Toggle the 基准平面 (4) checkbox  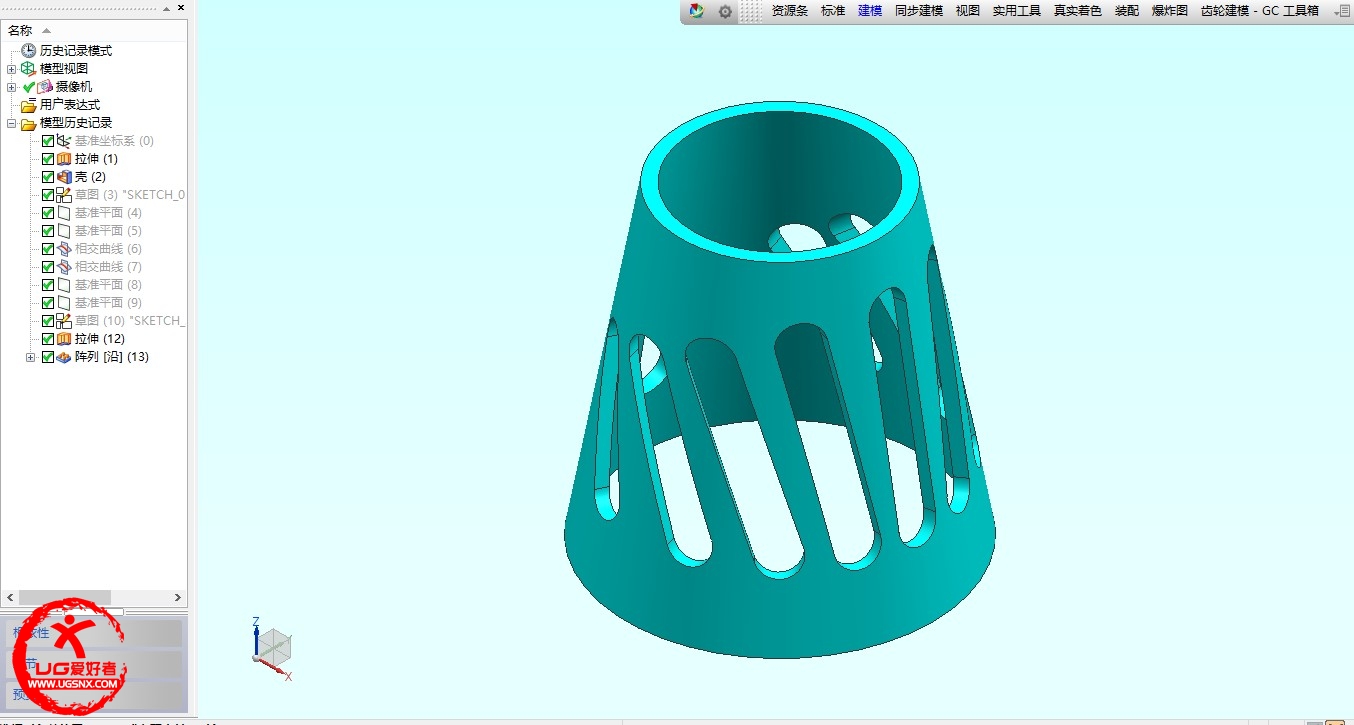pos(48,213)
